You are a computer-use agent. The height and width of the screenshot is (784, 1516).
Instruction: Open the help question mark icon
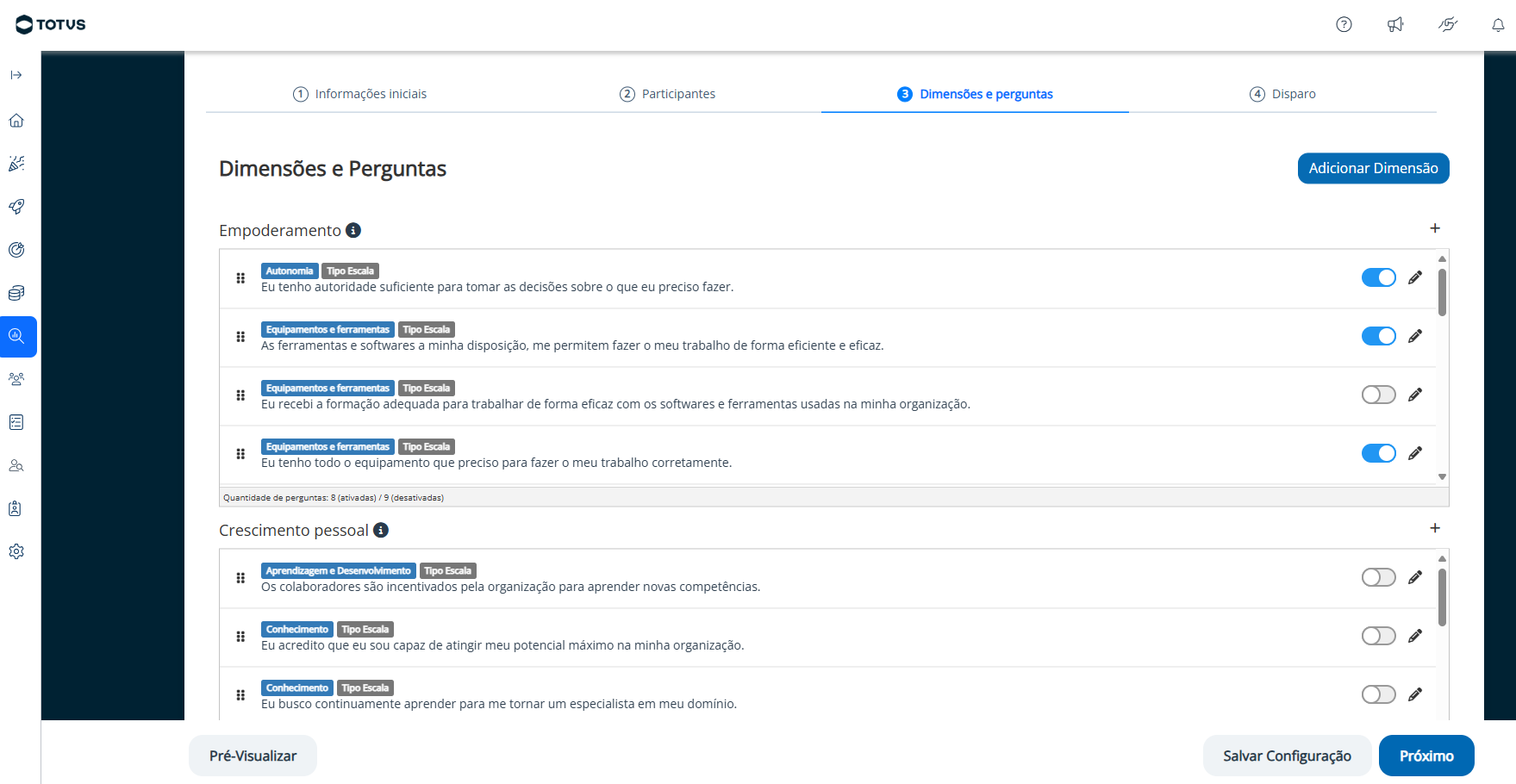click(1344, 24)
